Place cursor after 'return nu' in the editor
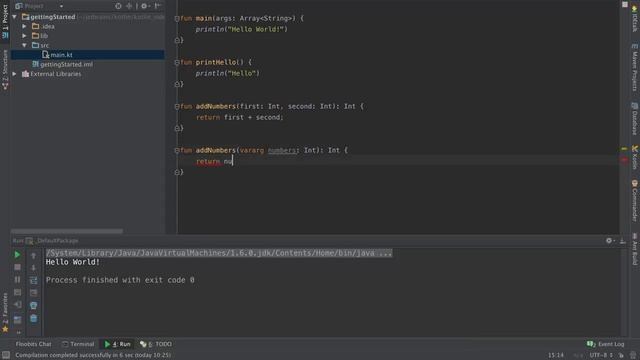The height and width of the screenshot is (360, 640). 233,161
